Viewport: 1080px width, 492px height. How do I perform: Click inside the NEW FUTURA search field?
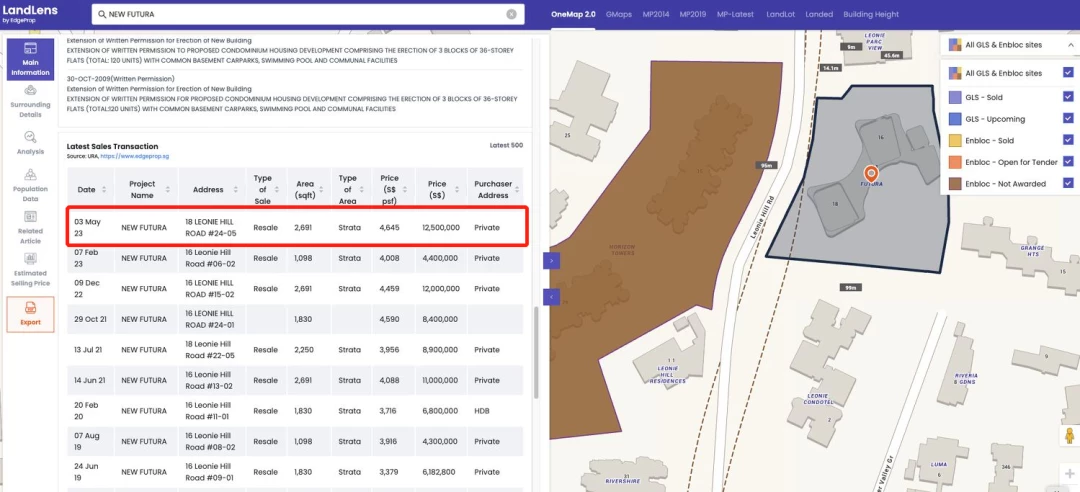(x=308, y=14)
